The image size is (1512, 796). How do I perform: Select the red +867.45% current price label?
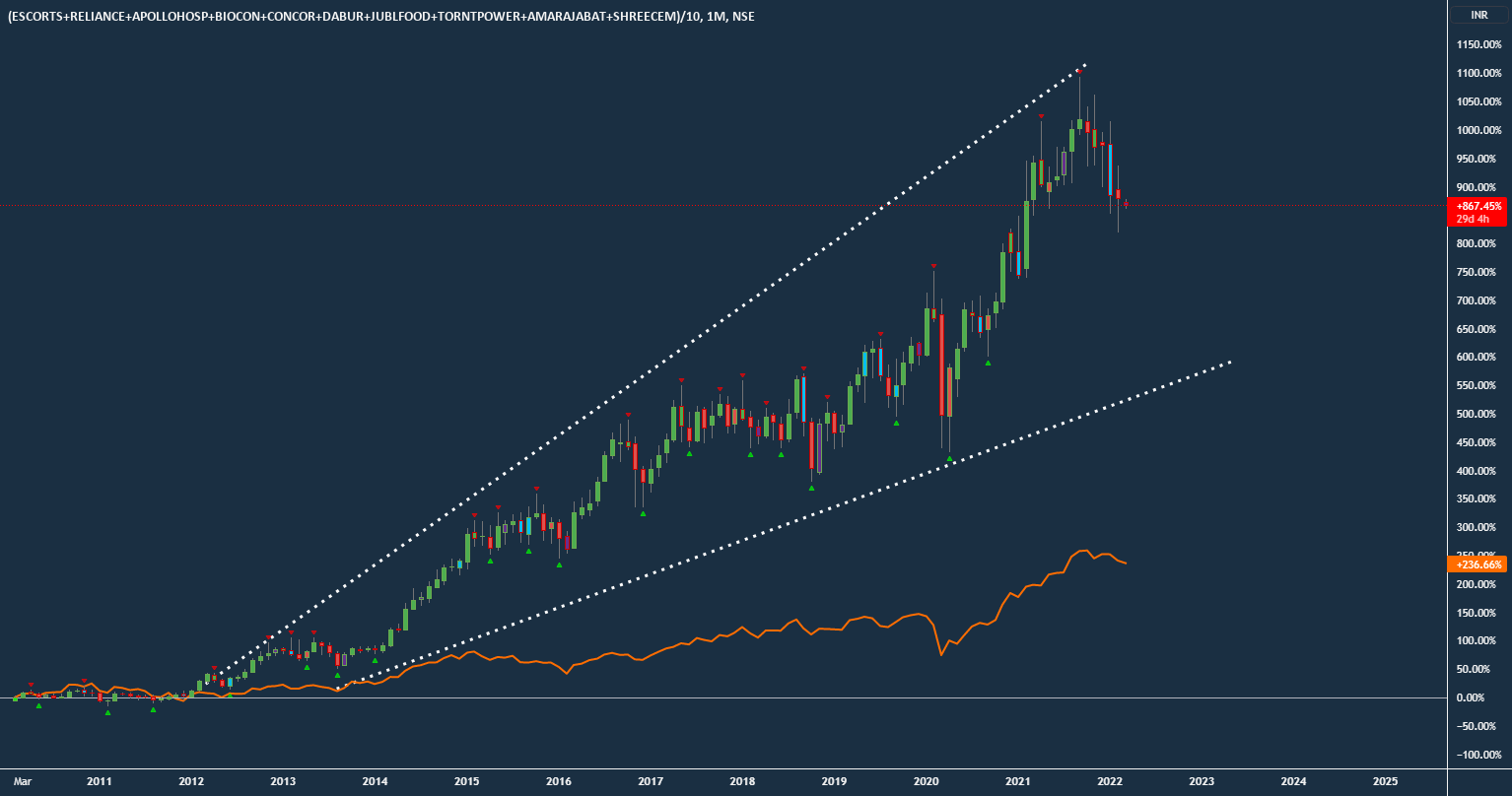[1477, 206]
